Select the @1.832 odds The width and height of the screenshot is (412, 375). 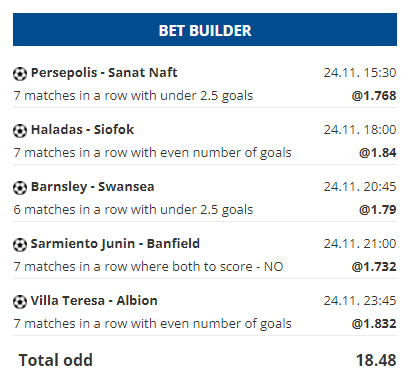[x=374, y=324]
